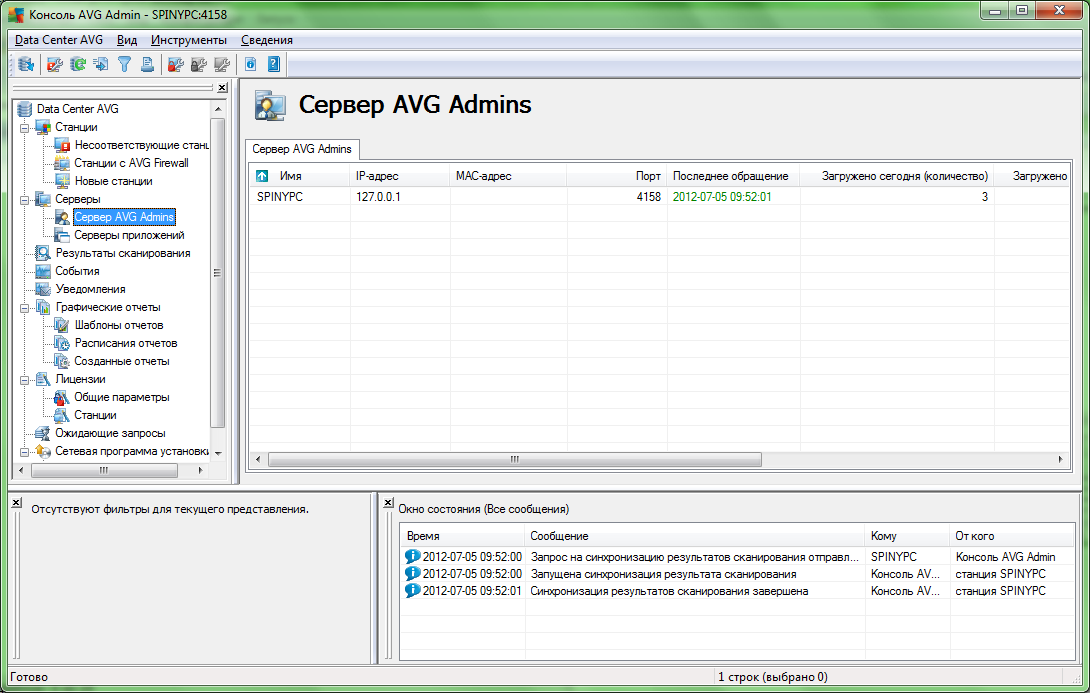Click the blue info page toolbar icon

click(251, 65)
